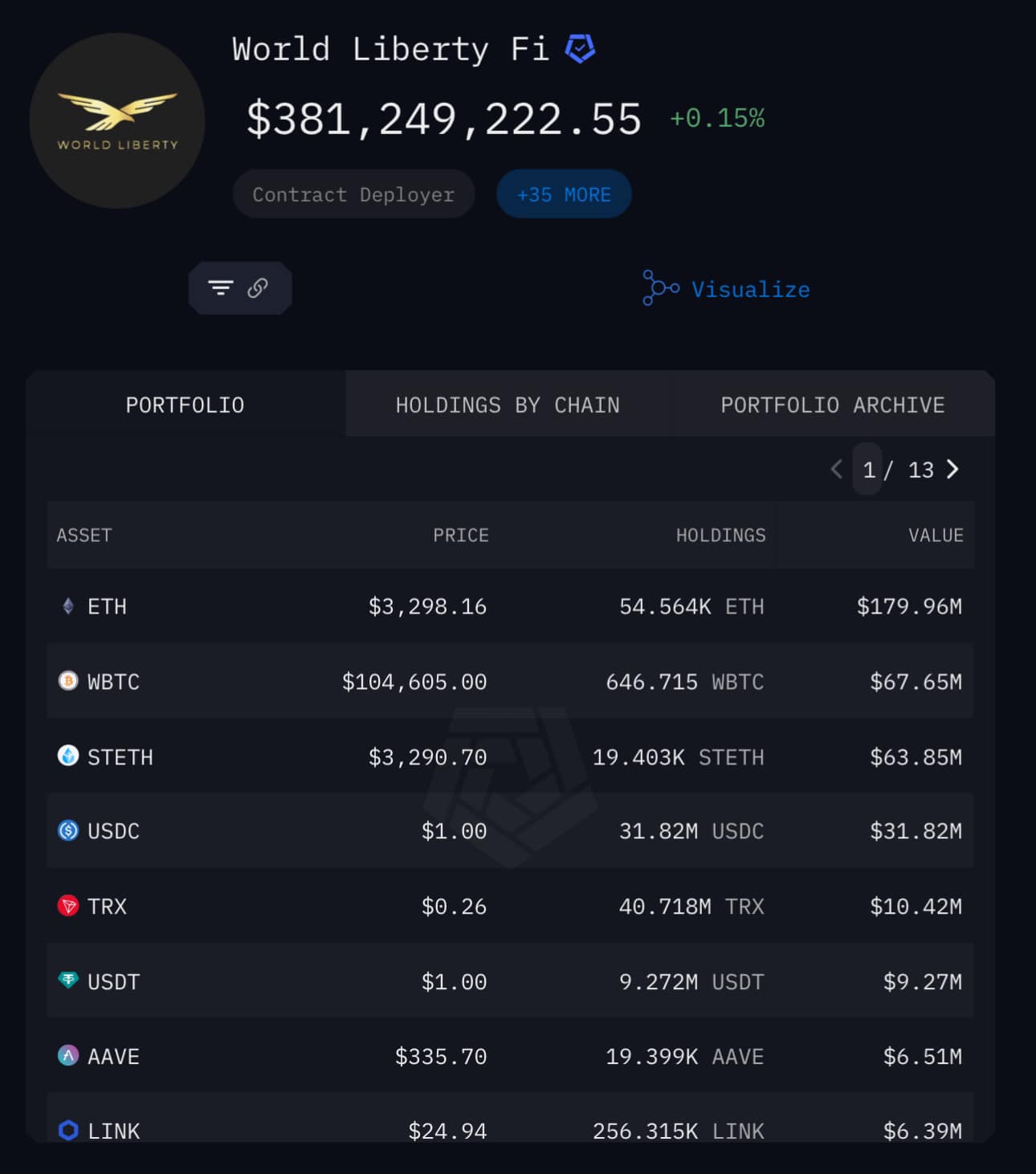Go to previous portfolio page chevron
The height and width of the screenshot is (1174, 1036).
[836, 469]
